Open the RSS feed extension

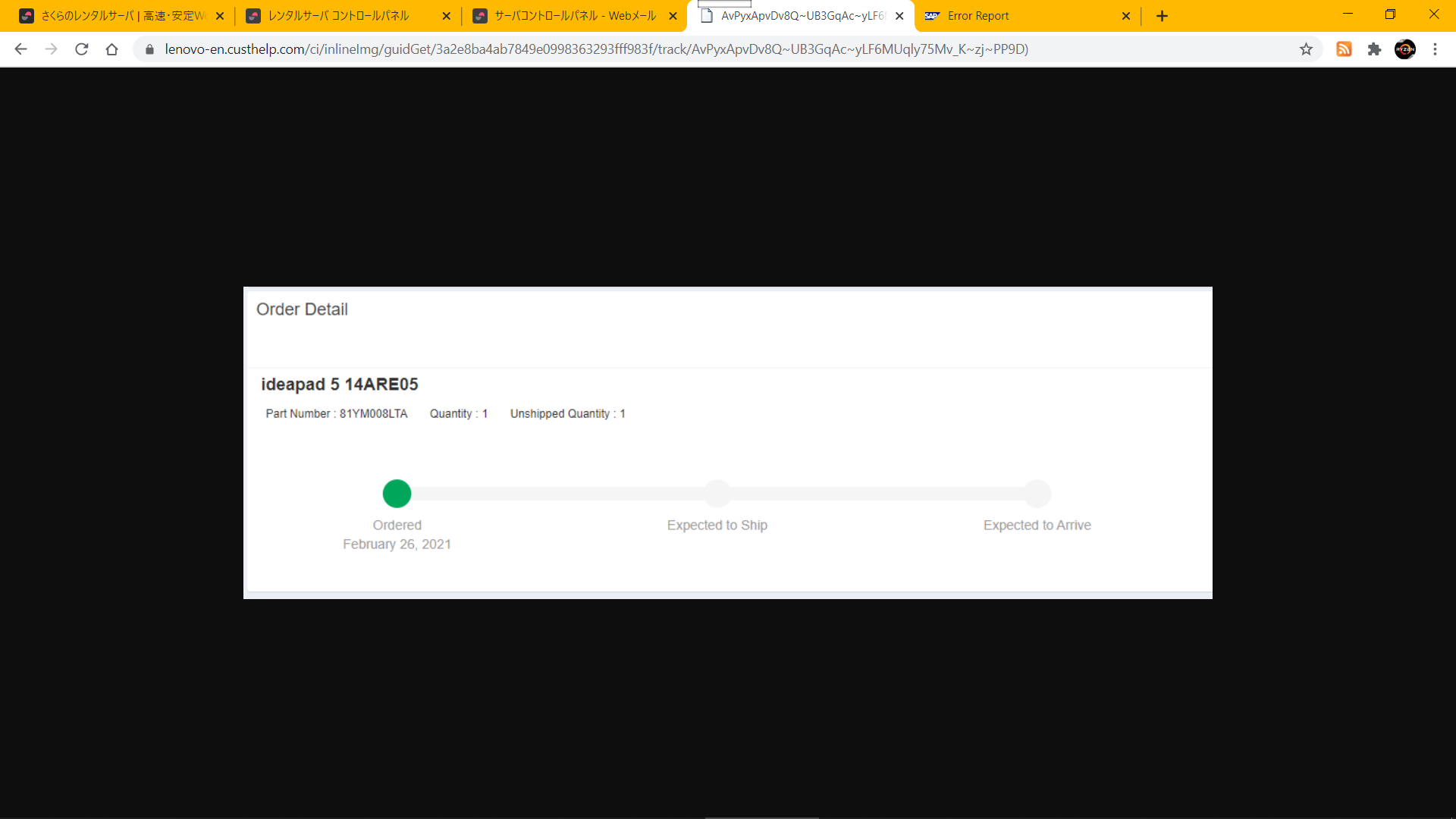pos(1344,49)
